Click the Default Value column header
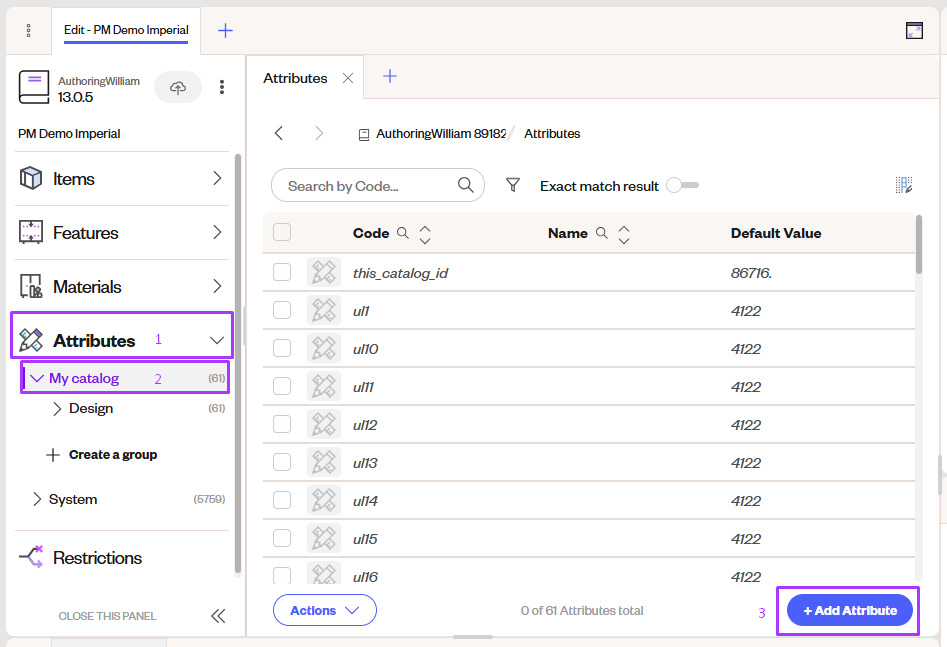Image resolution: width=947 pixels, height=647 pixels. pos(776,233)
